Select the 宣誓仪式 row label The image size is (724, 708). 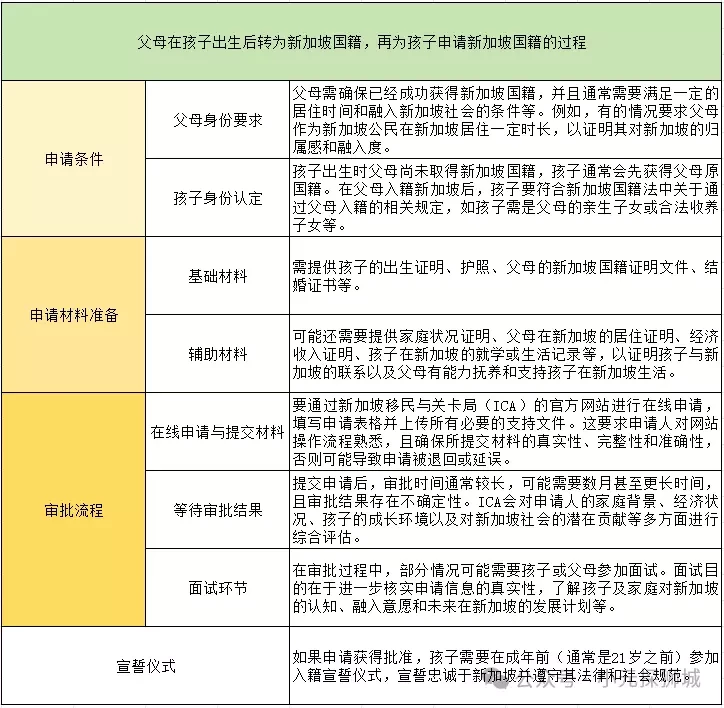tap(146, 666)
